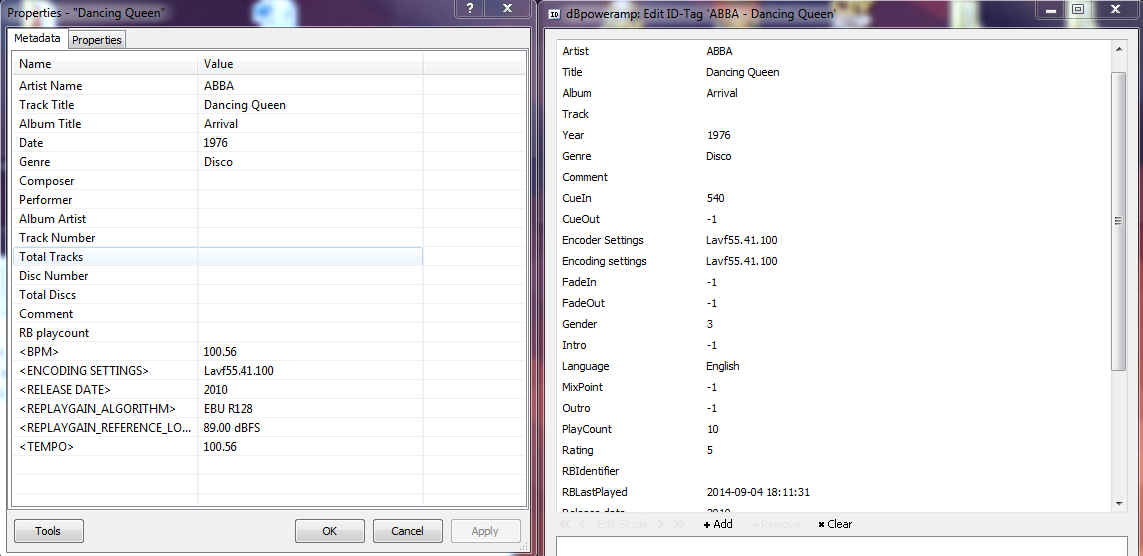Select the <ENCODING SETTINGS> row
This screenshot has width=1143, height=556.
218,370
